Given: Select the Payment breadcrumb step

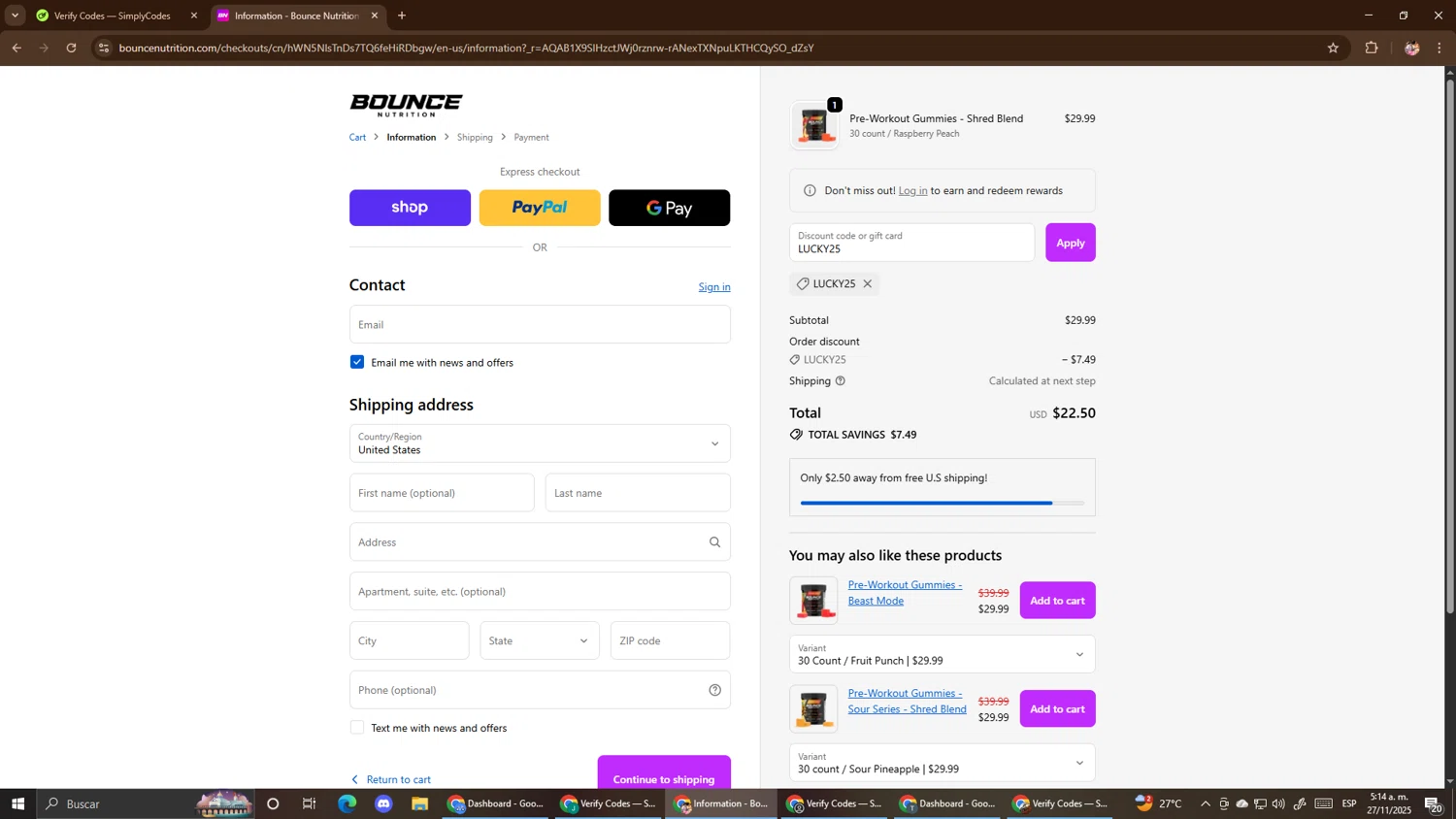Looking at the screenshot, I should click(531, 137).
